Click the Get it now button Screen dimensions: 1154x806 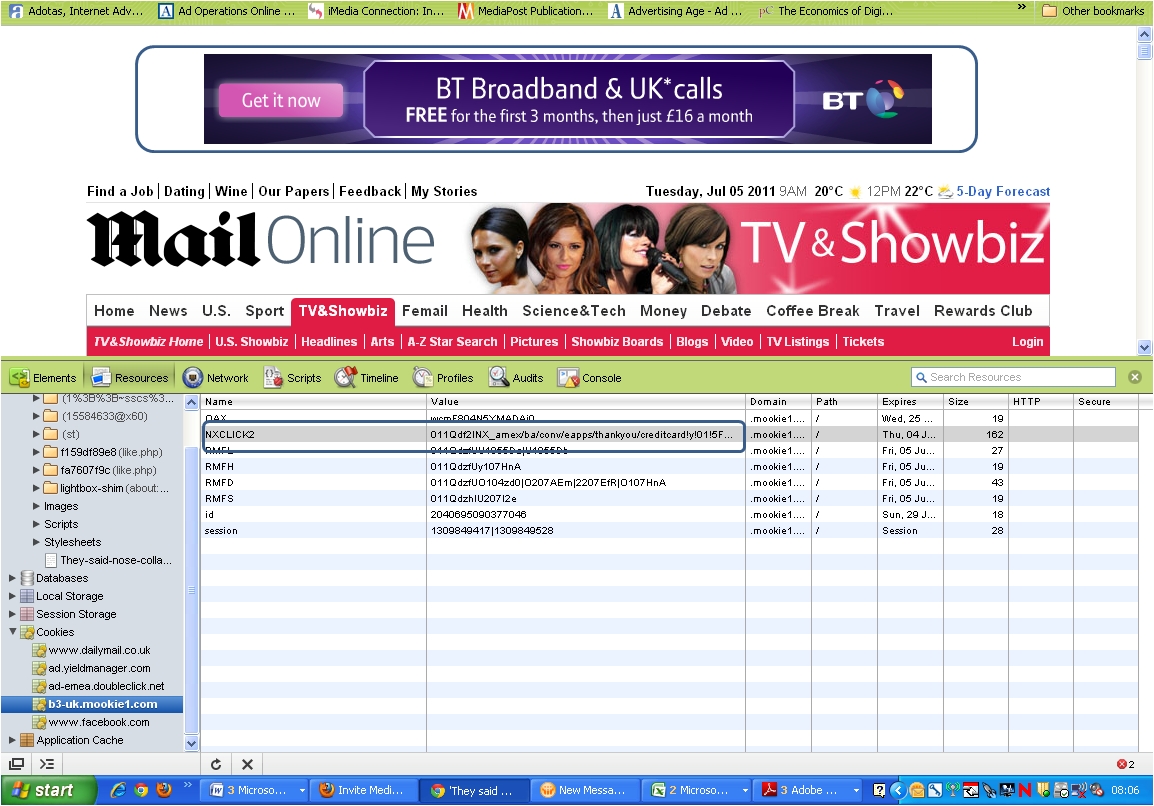coord(281,100)
